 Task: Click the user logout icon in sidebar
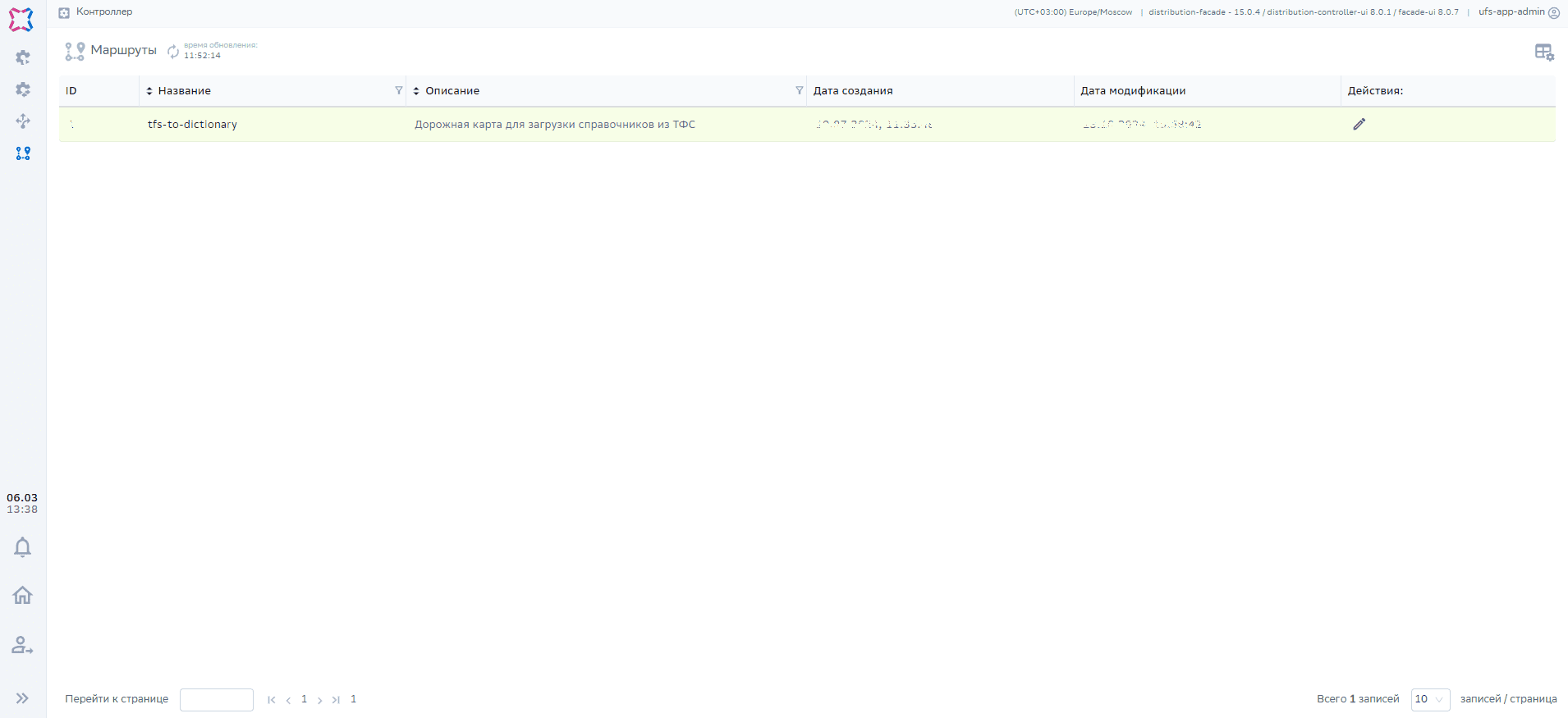tap(22, 646)
